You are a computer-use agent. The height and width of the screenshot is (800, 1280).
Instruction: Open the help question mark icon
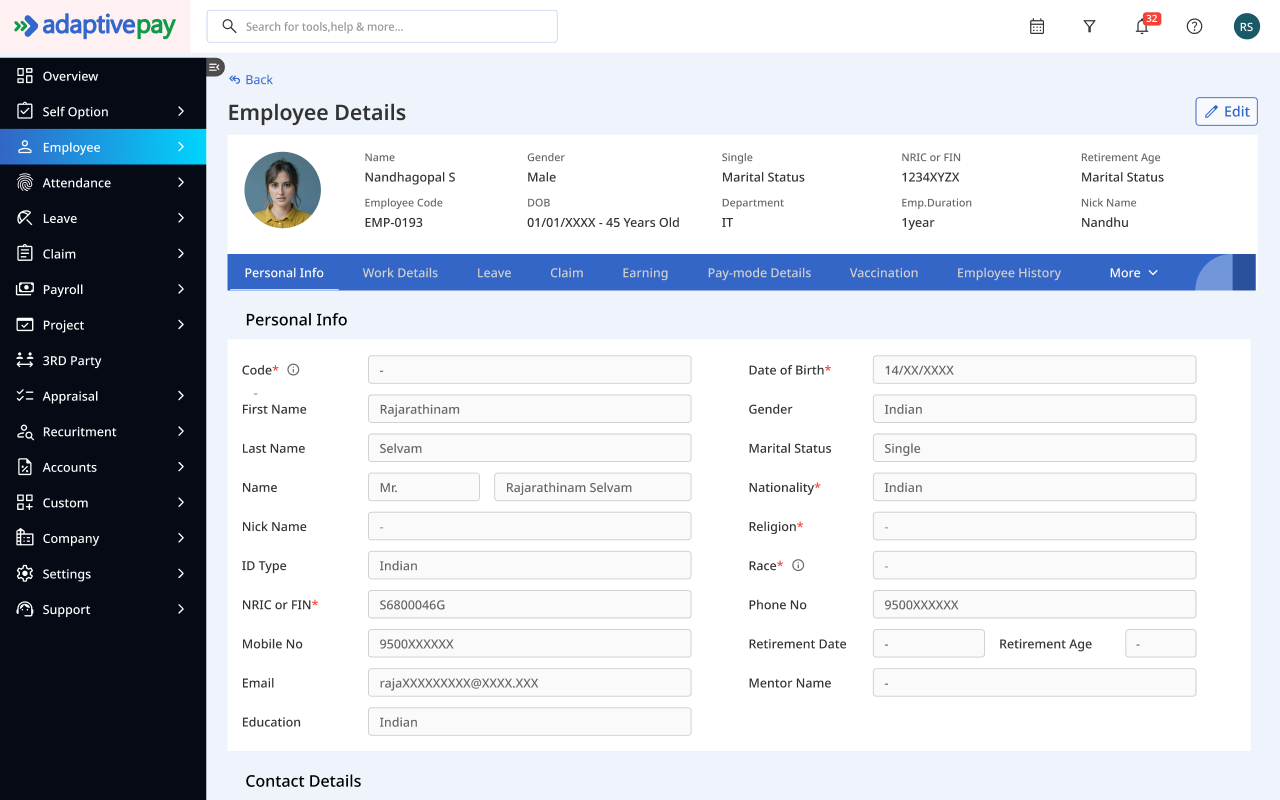pos(1194,27)
